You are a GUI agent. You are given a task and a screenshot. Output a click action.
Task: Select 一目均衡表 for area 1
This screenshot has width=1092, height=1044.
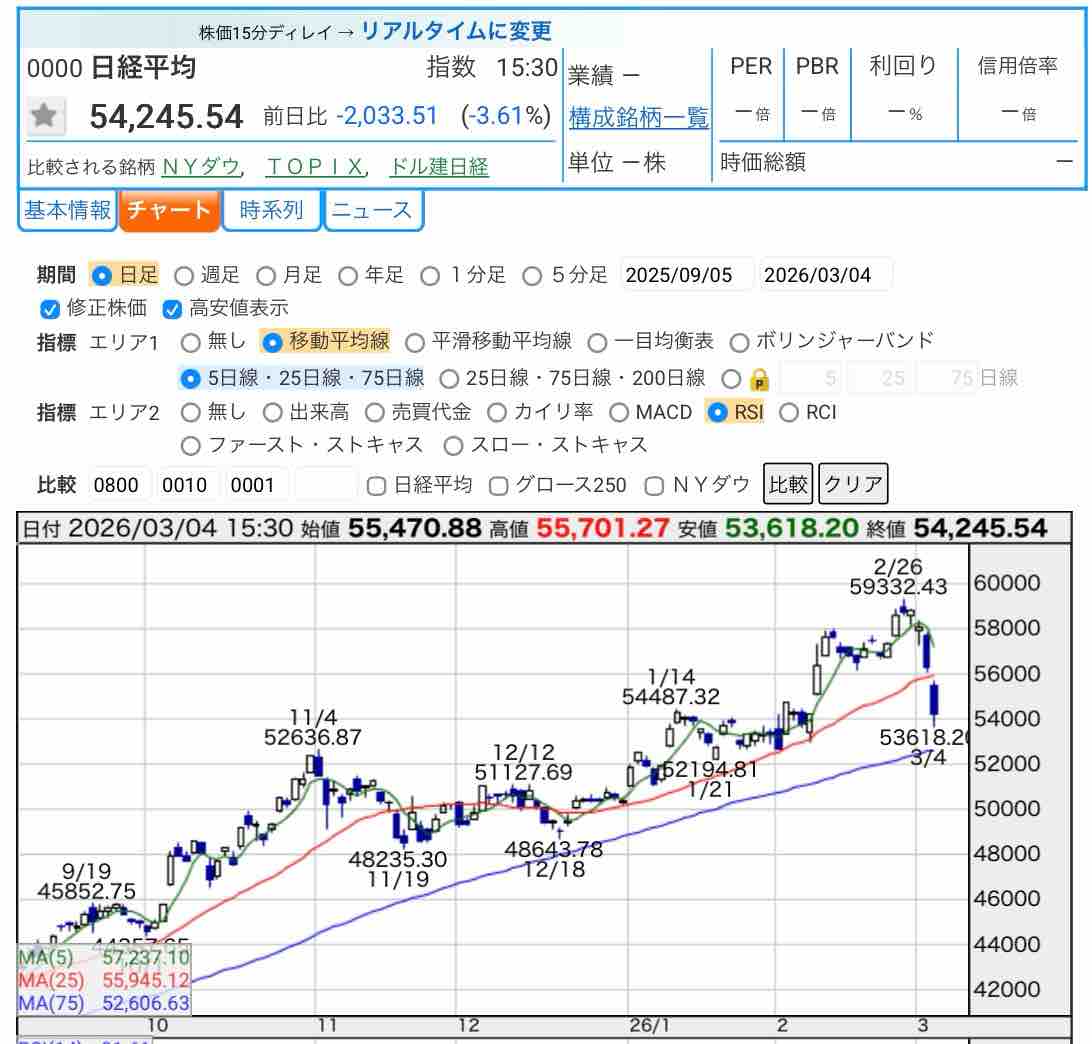coord(597,343)
